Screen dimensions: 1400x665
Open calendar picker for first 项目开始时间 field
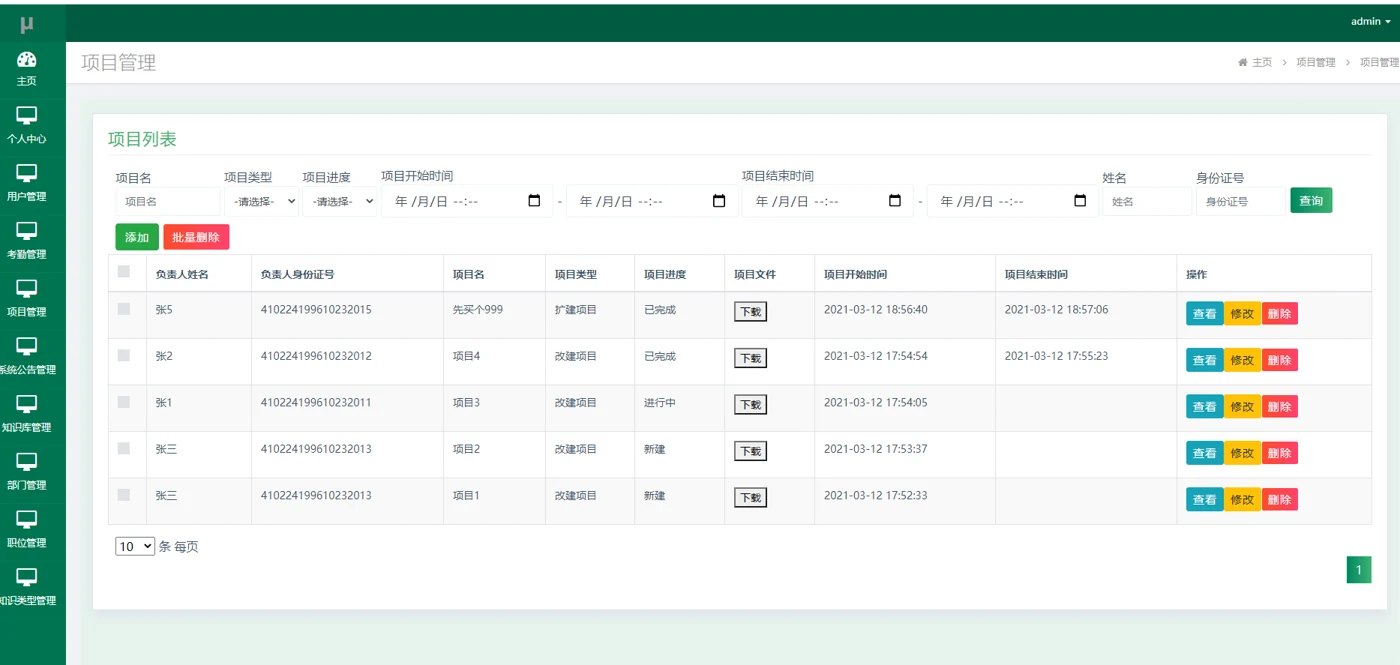coord(534,201)
